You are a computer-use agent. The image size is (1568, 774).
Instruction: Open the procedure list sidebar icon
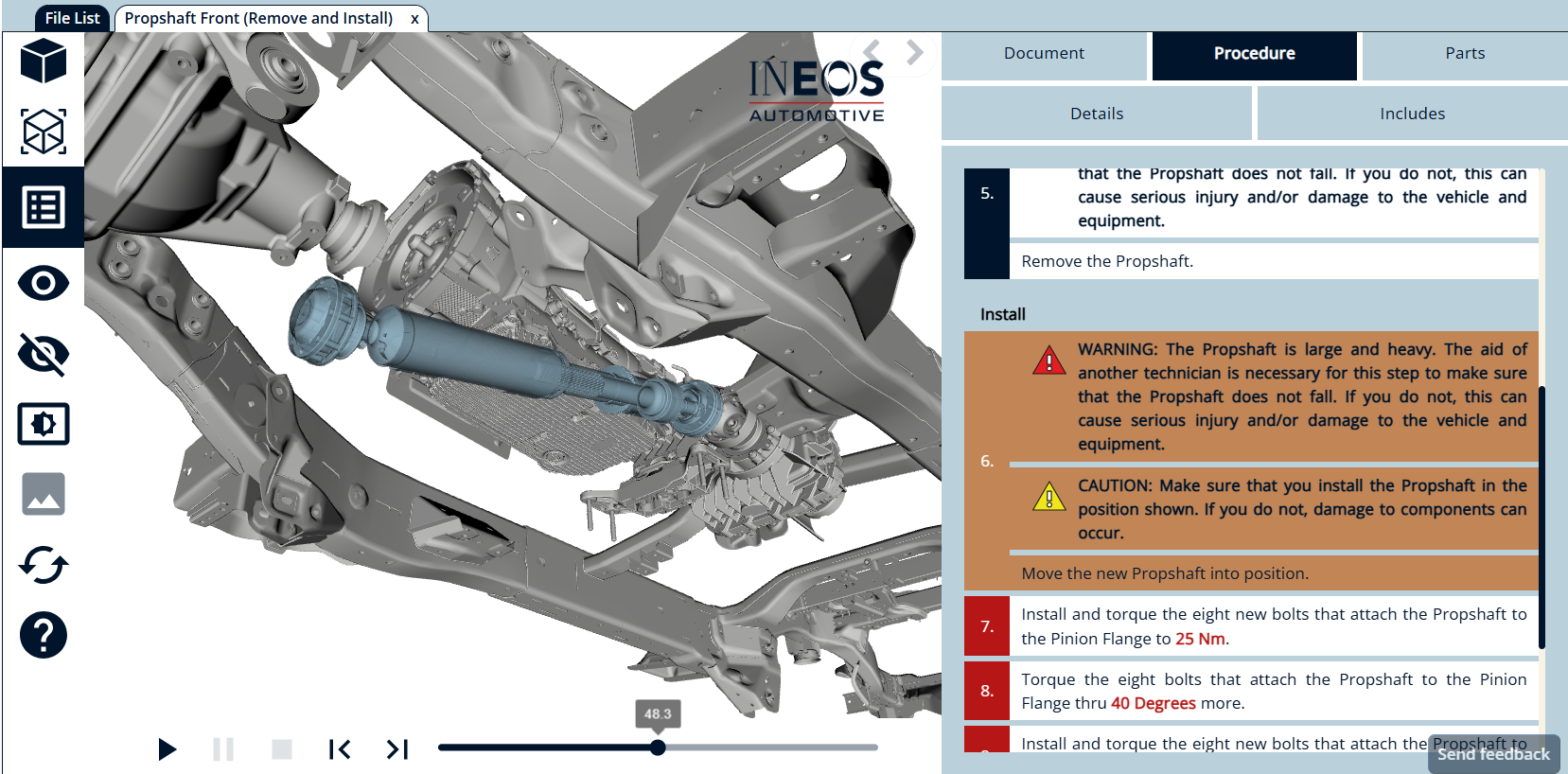click(44, 207)
